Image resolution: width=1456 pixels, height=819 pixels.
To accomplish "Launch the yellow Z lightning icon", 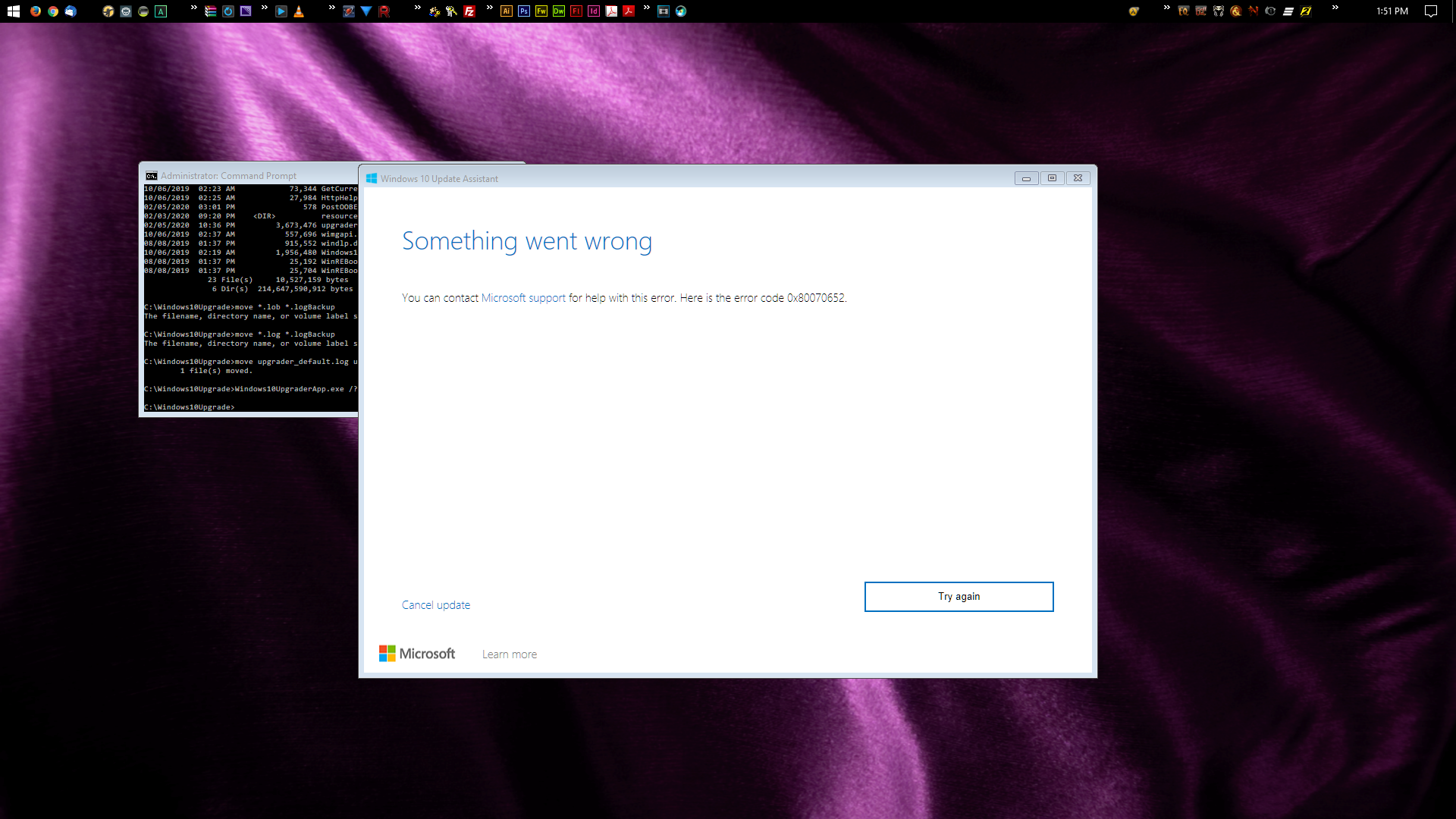I will click(1306, 11).
